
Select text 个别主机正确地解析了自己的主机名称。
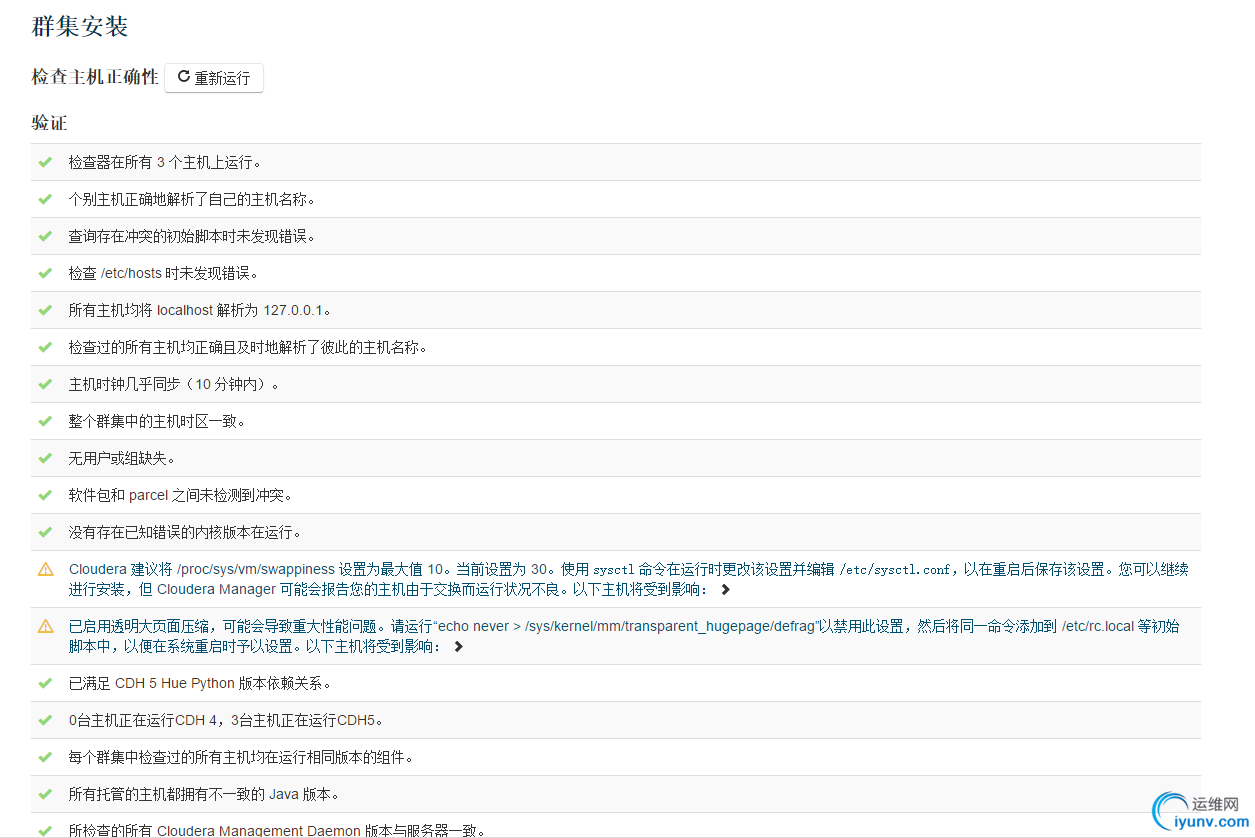(x=192, y=199)
